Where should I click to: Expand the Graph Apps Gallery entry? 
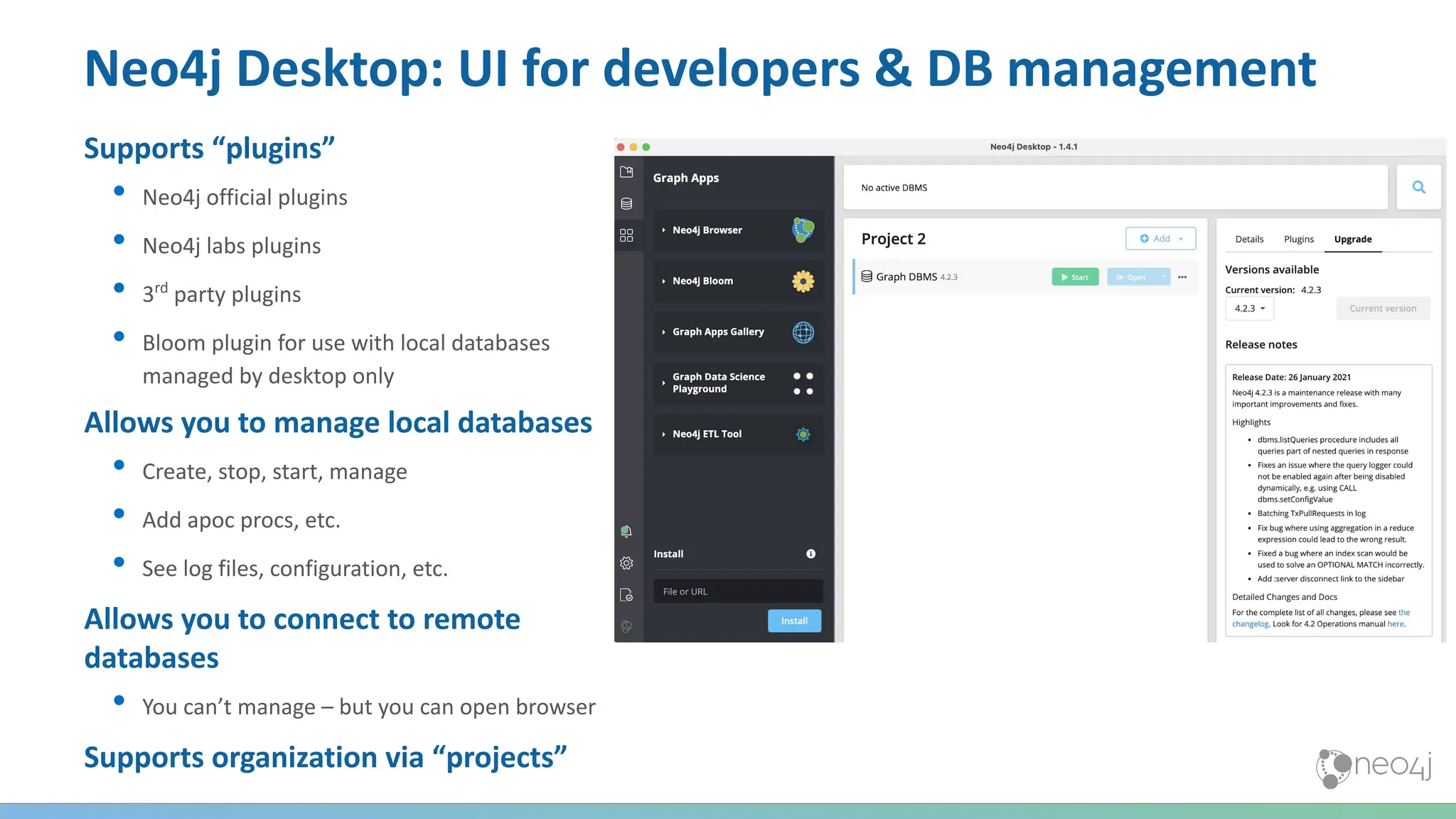click(x=663, y=332)
